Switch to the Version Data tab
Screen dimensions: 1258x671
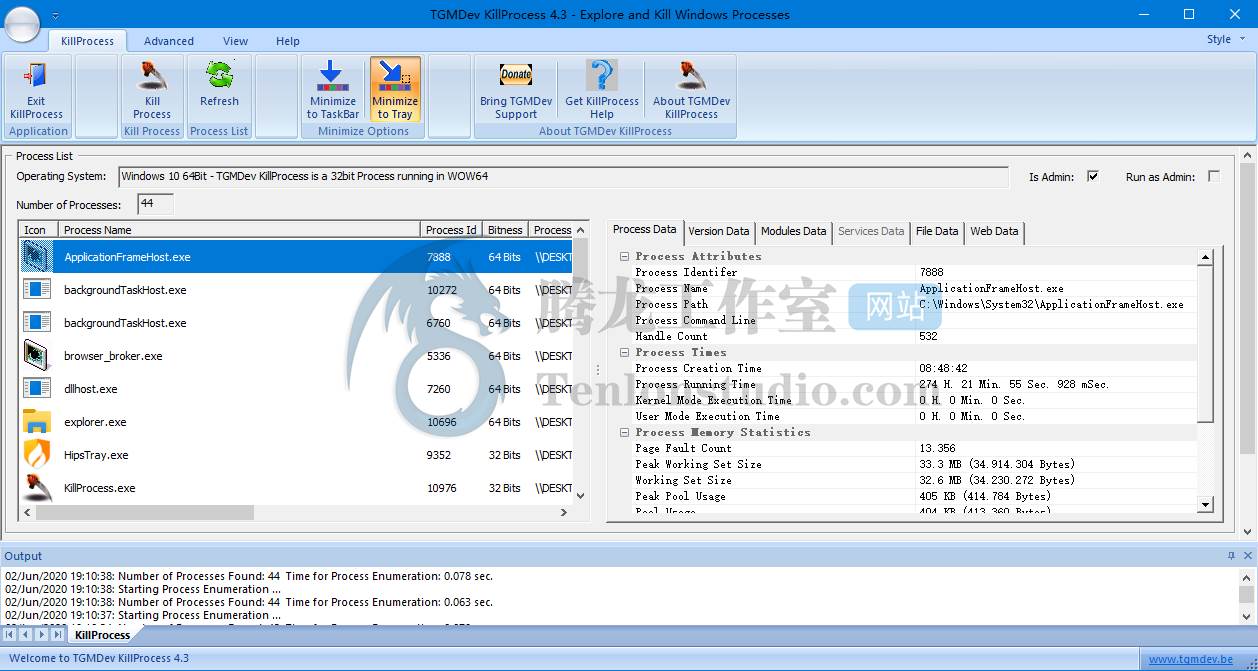tap(718, 231)
